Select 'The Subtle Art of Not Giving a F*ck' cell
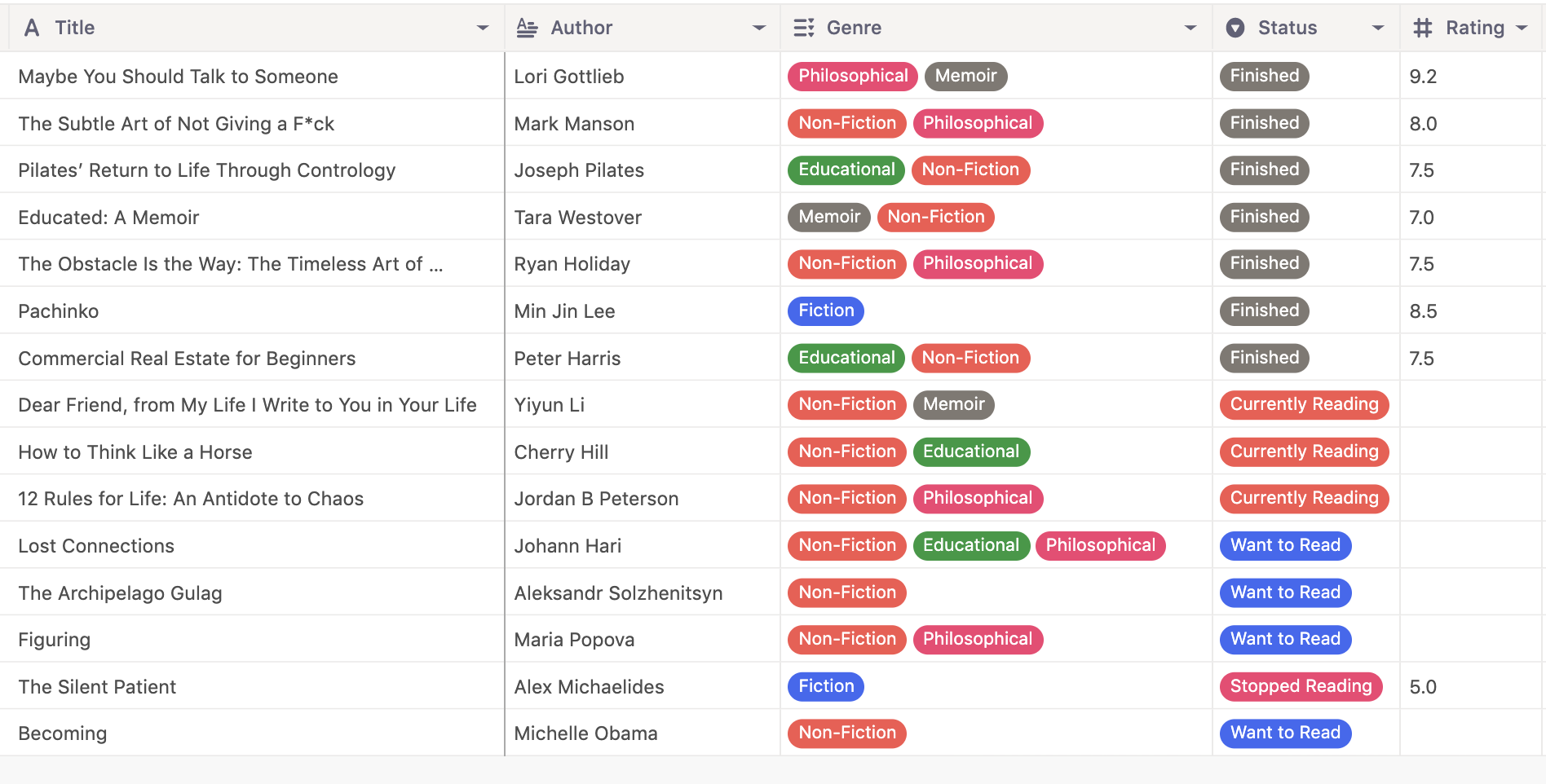Screen dimensions: 1546x784 [252, 123]
